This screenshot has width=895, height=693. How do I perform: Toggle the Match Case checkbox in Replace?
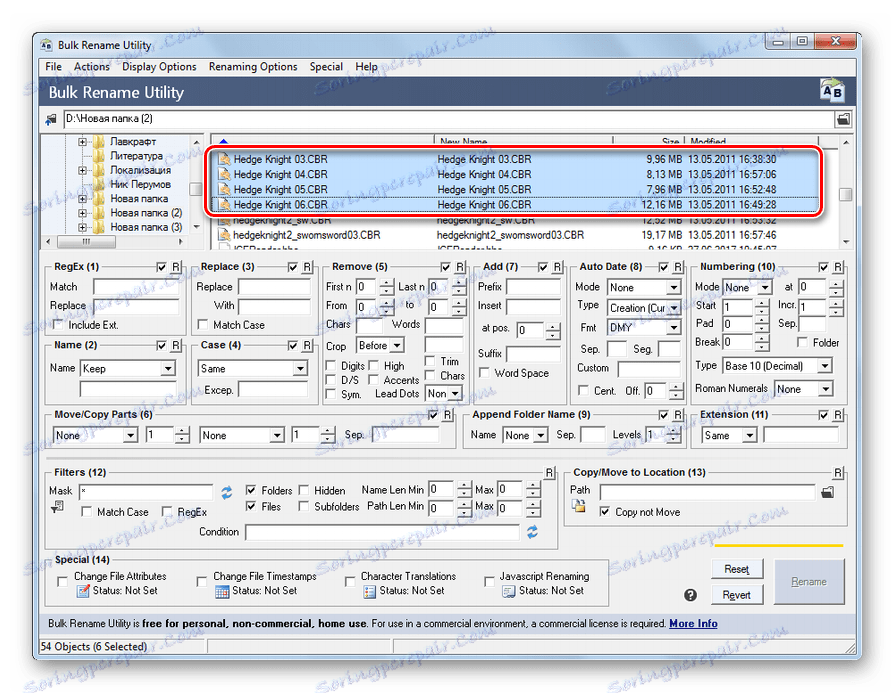(x=203, y=324)
